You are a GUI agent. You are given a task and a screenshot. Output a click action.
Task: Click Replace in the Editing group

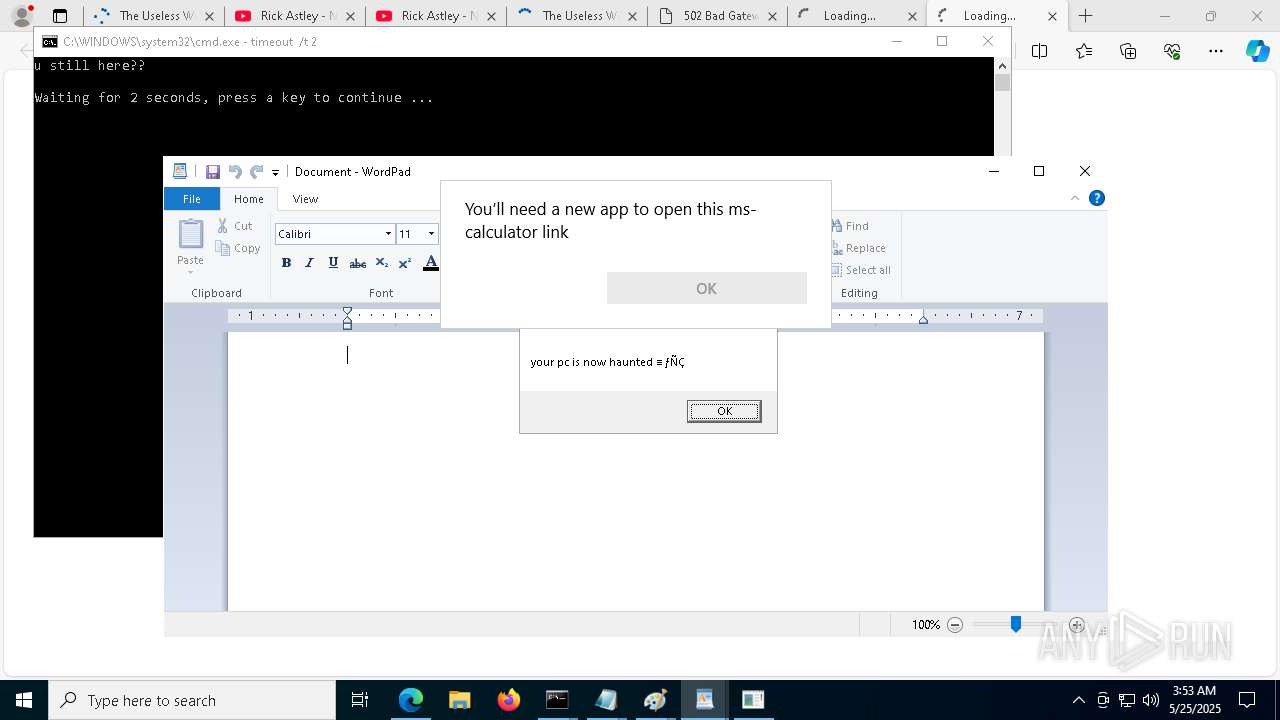tap(858, 248)
